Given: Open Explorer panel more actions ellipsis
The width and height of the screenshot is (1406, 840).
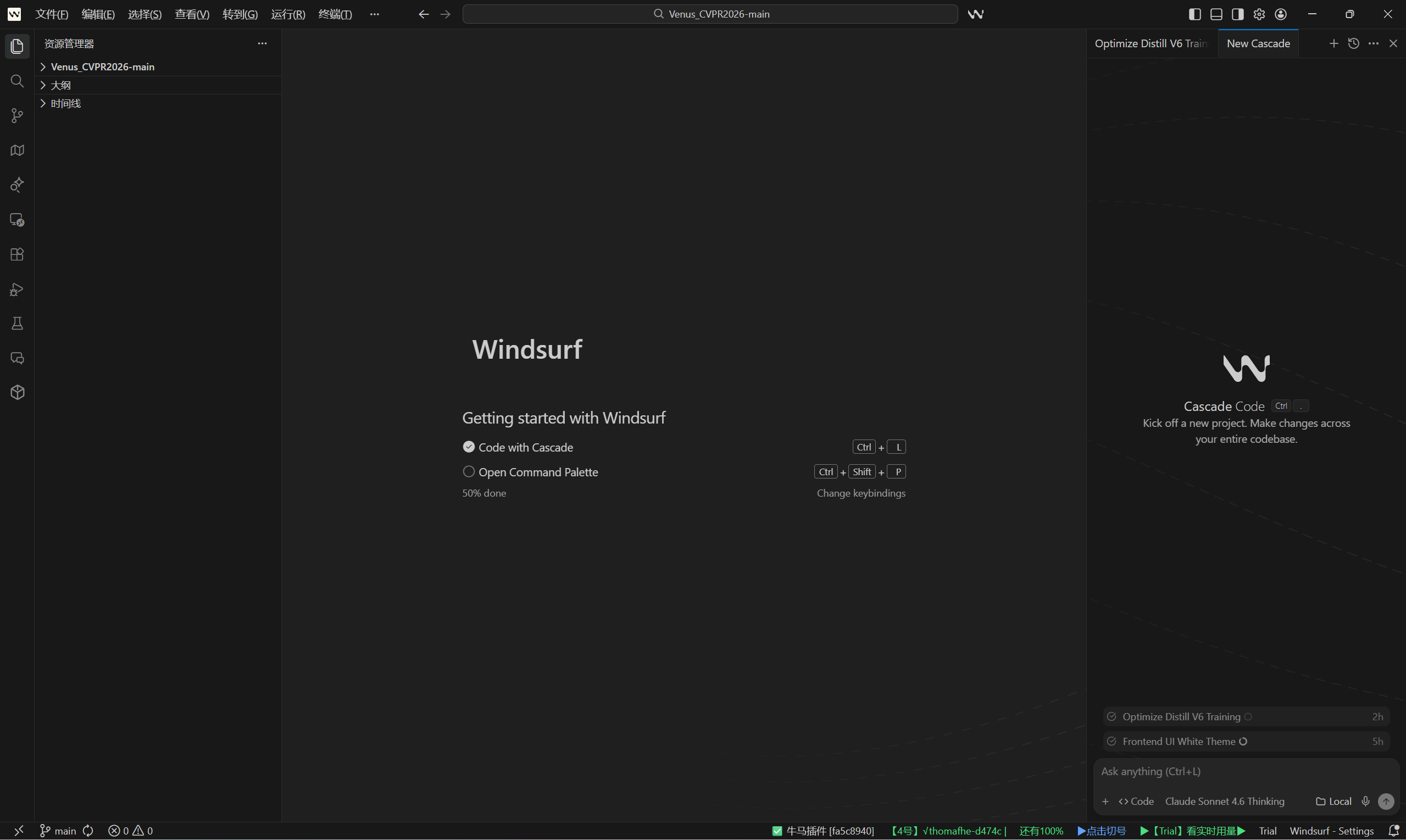Looking at the screenshot, I should (x=262, y=43).
